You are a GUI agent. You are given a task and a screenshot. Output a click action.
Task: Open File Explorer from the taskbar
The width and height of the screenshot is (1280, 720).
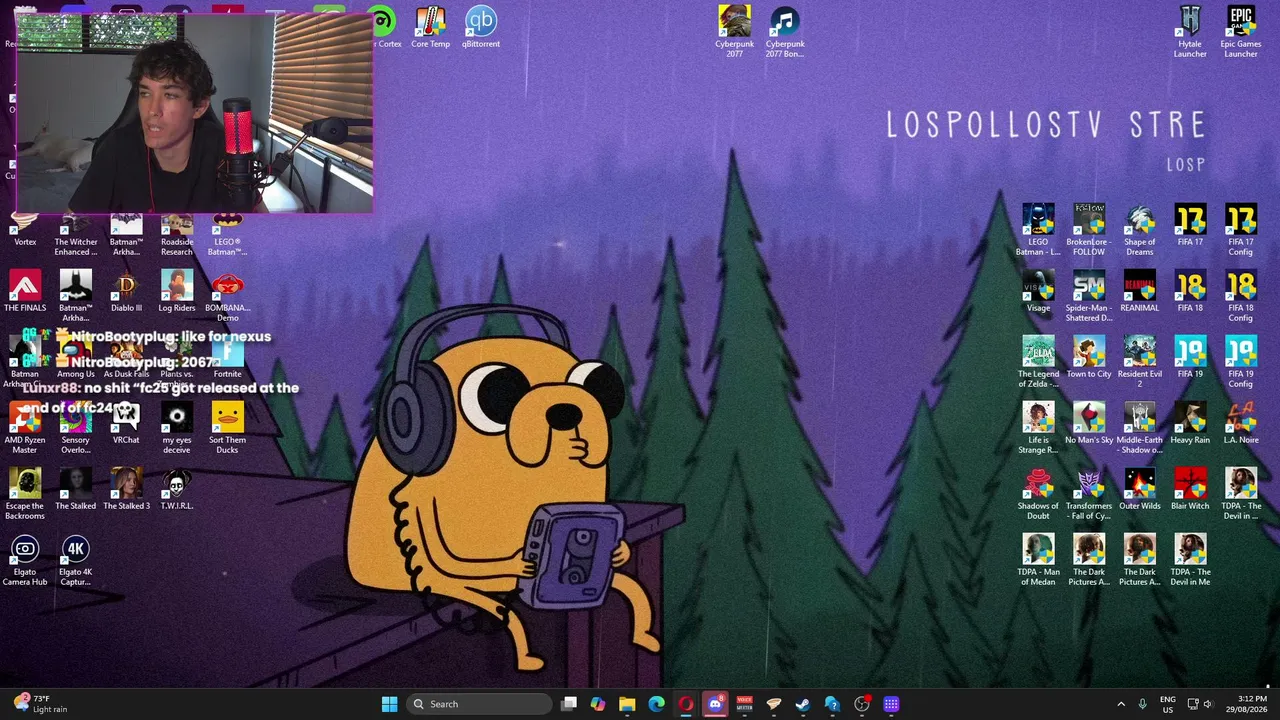click(x=627, y=704)
